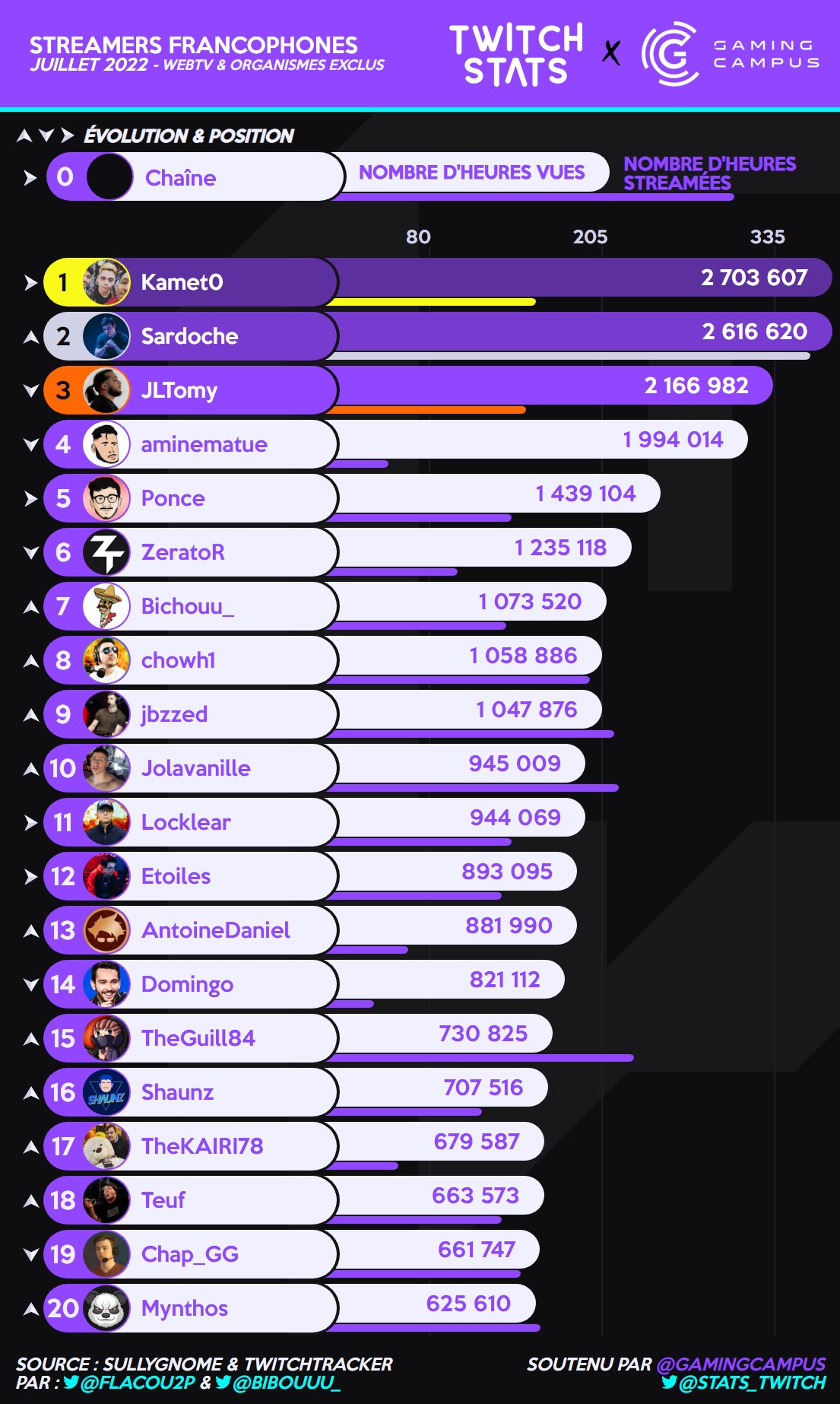Click the up arrow next to Sardoche
840x1404 pixels.
pyautogui.click(x=30, y=337)
